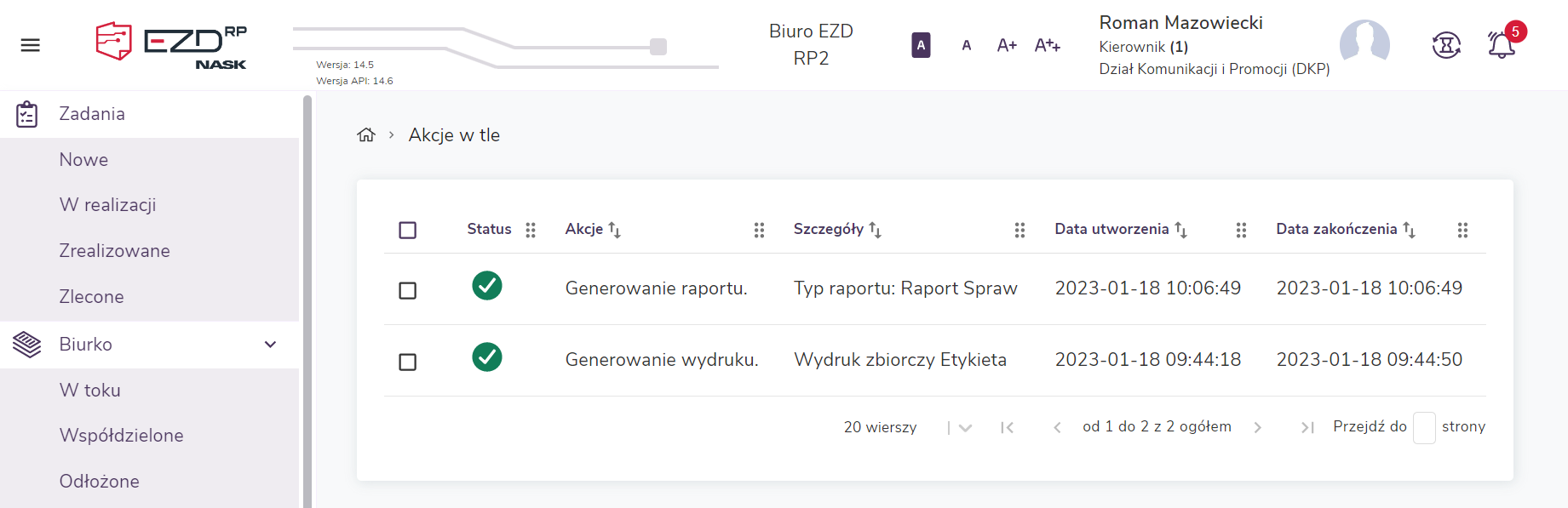Open the Nowe tasks menu item
The image size is (1568, 508).
click(83, 160)
